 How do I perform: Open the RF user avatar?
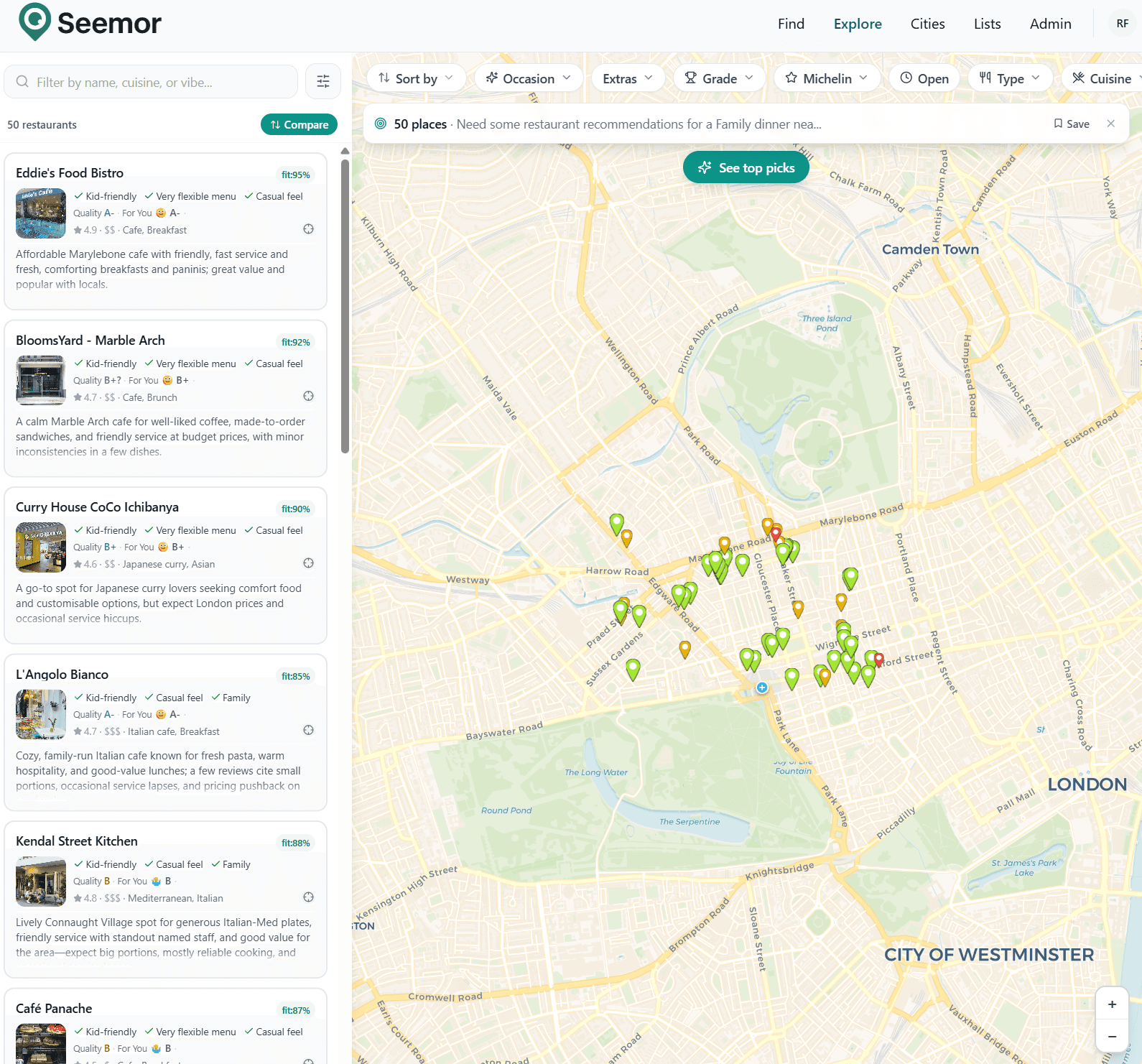[1122, 24]
